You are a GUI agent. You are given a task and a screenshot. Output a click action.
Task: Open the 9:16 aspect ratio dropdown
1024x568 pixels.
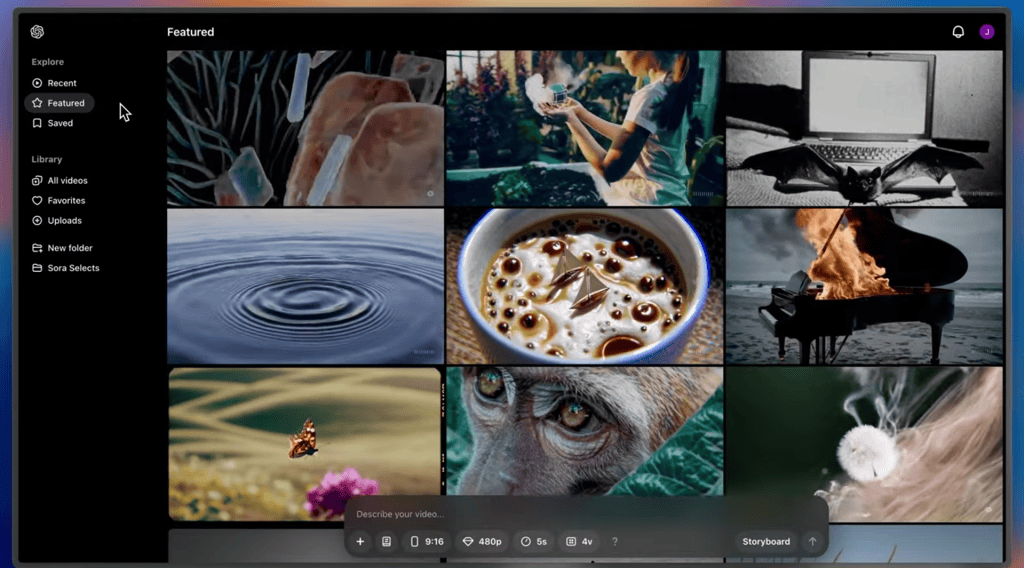click(x=427, y=542)
